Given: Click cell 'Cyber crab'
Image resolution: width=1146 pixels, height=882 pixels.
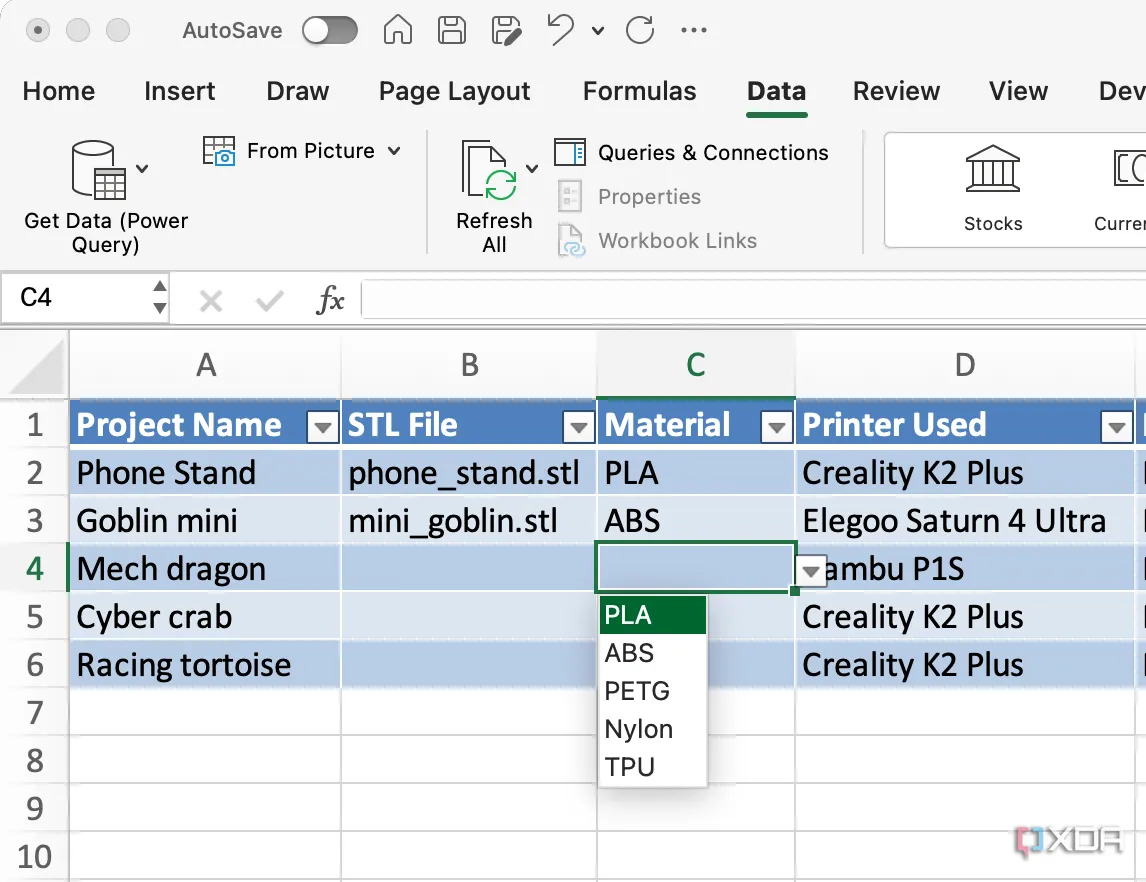Looking at the screenshot, I should [205, 617].
